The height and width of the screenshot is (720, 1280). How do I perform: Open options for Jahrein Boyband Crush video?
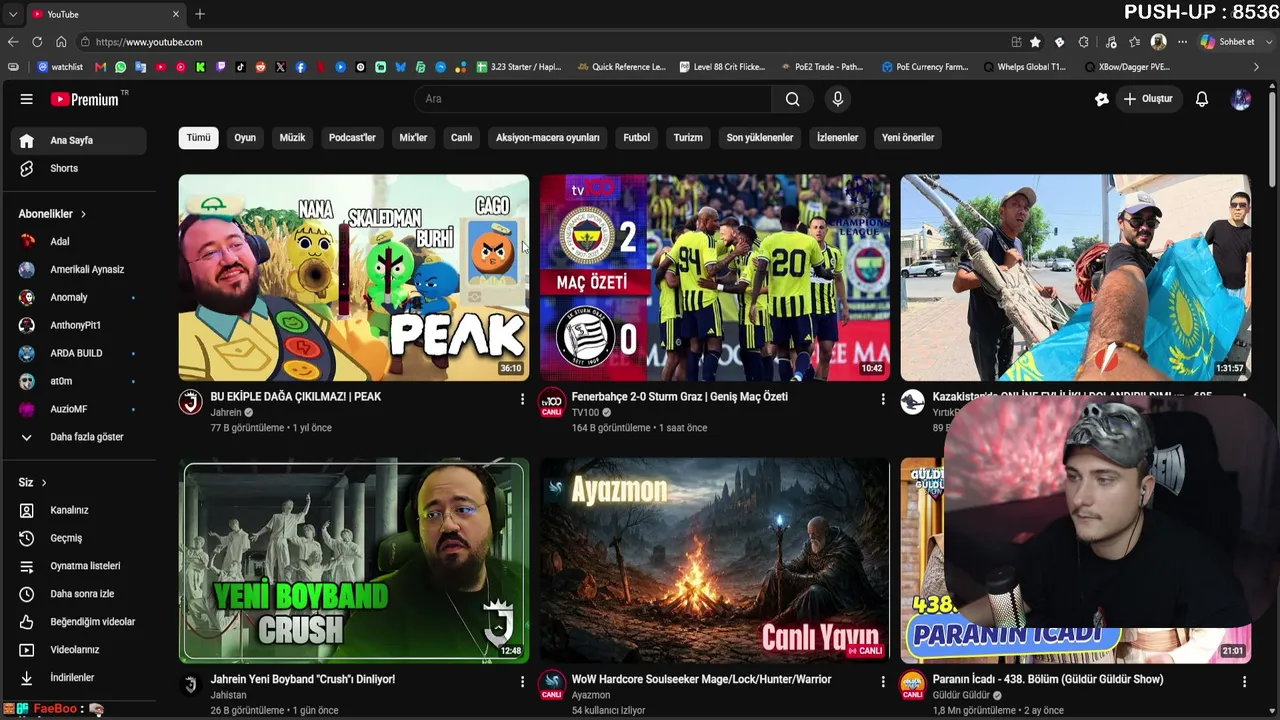click(522, 682)
